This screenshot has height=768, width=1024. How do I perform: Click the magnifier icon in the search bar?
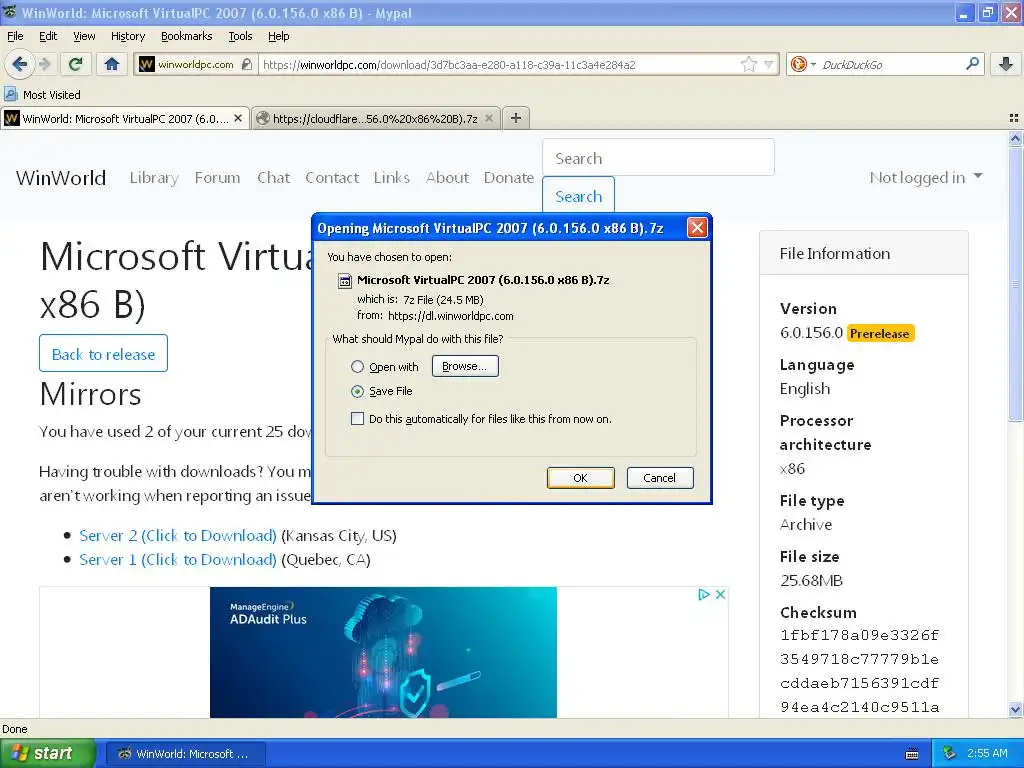tap(972, 64)
